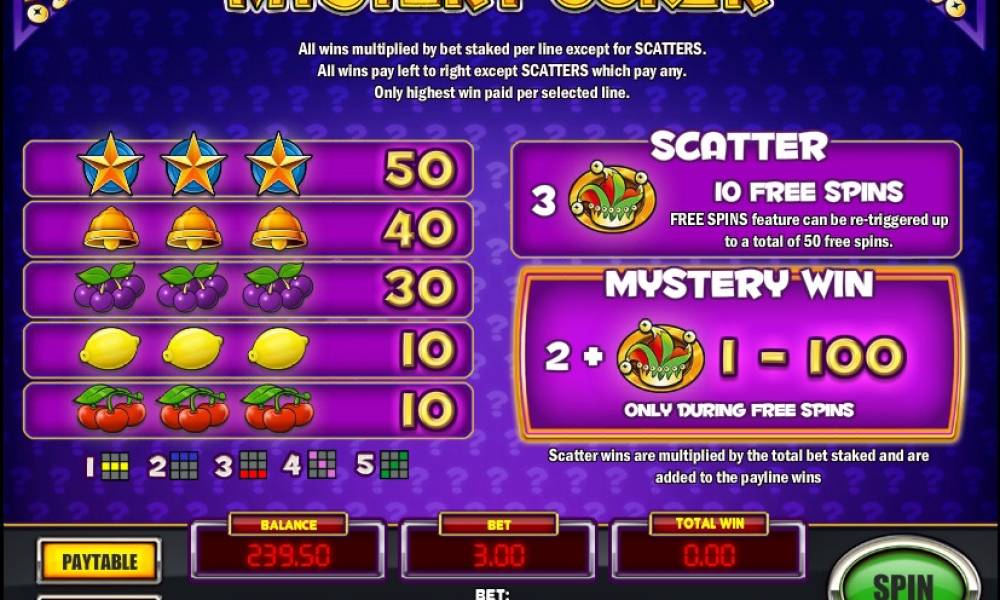Click the middle red cherries symbol
The height and width of the screenshot is (600, 1000).
pos(194,407)
